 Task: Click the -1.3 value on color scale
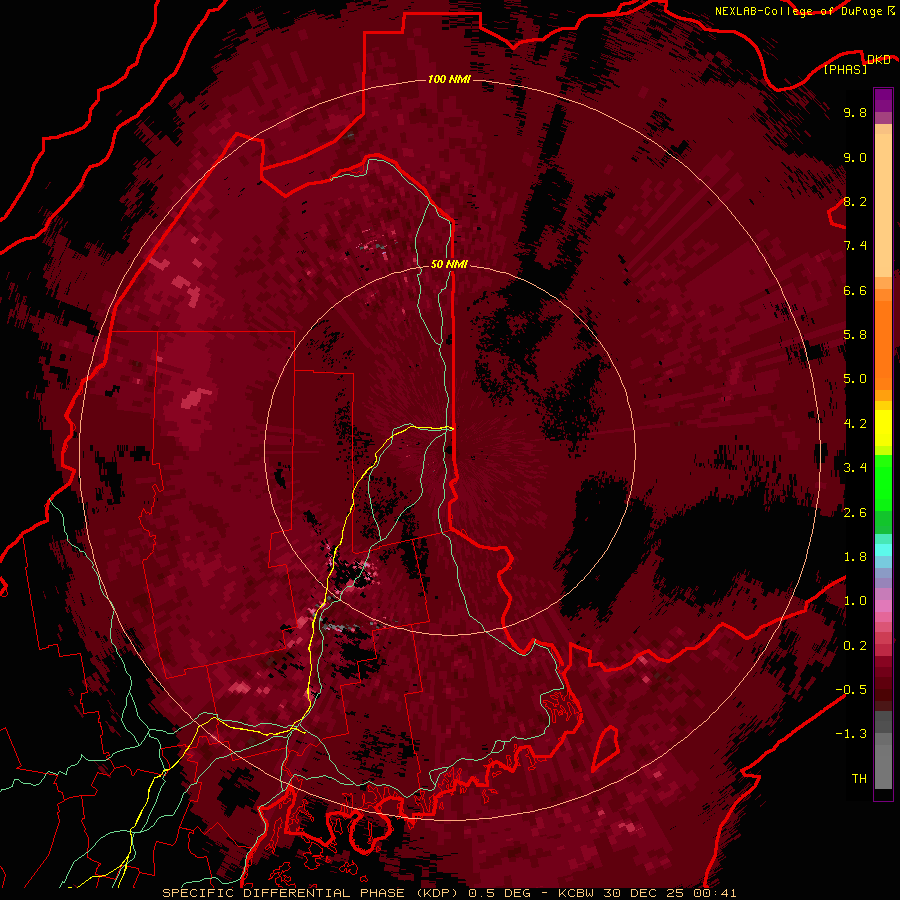[x=851, y=734]
